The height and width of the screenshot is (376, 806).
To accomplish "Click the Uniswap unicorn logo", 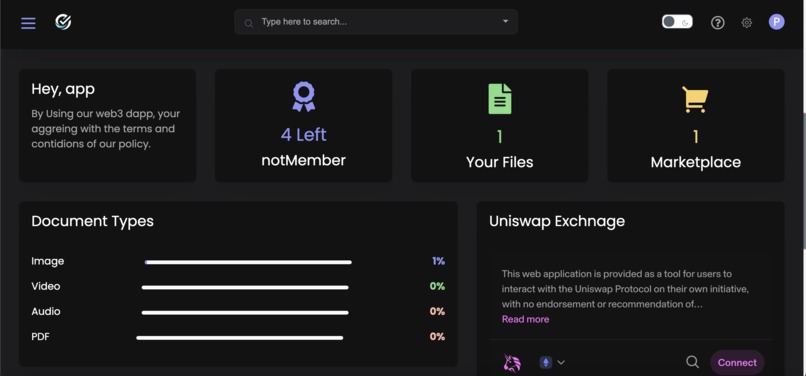I will 512,363.
